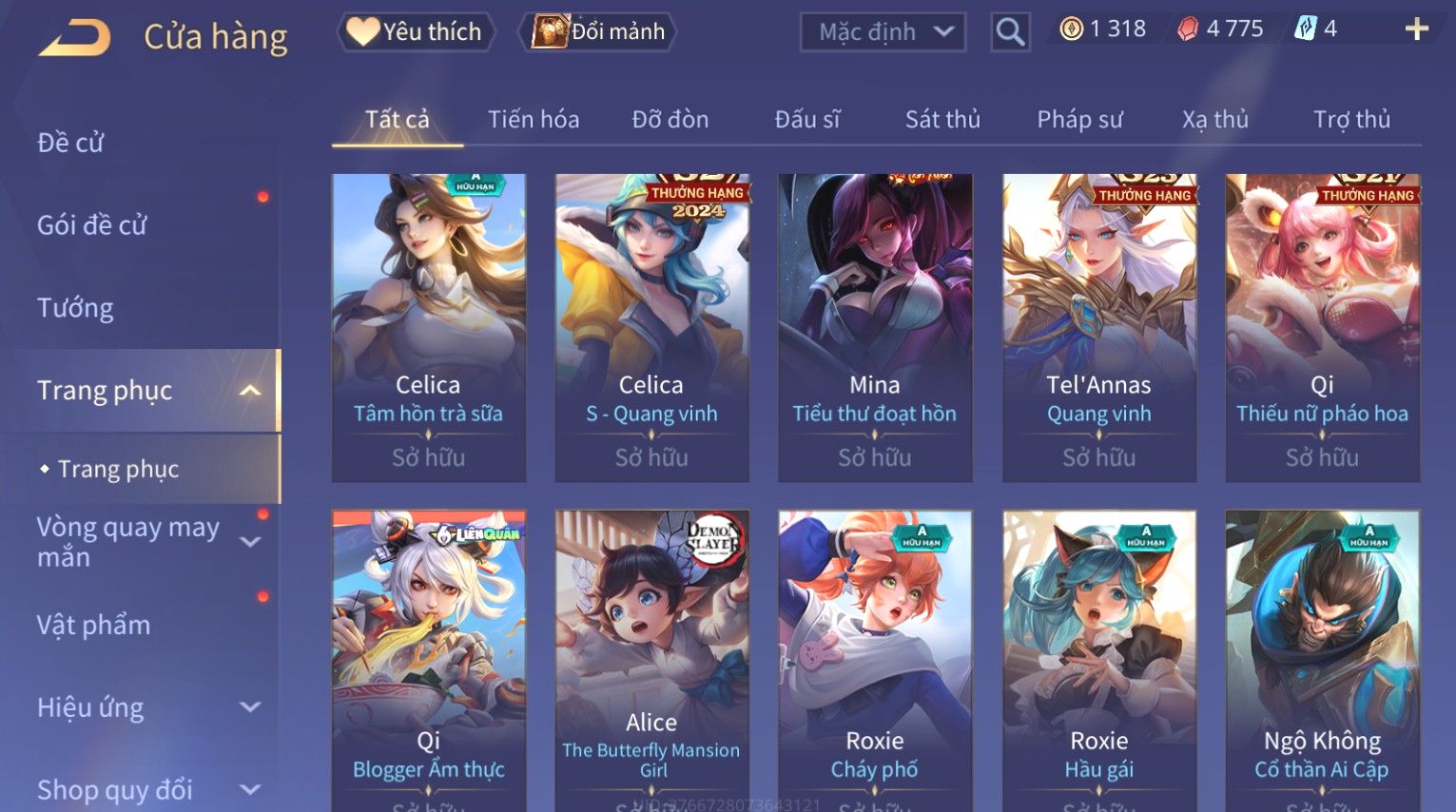Image resolution: width=1456 pixels, height=812 pixels.
Task: Select the Mina Tiểu thư đoạt hồn skin card
Action: click(x=875, y=328)
